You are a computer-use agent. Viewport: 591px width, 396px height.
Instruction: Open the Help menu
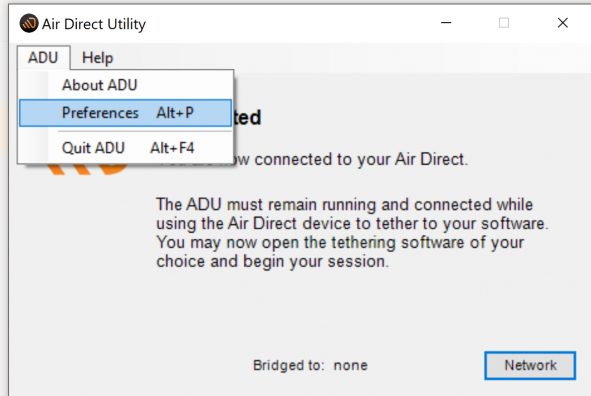pyautogui.click(x=97, y=58)
